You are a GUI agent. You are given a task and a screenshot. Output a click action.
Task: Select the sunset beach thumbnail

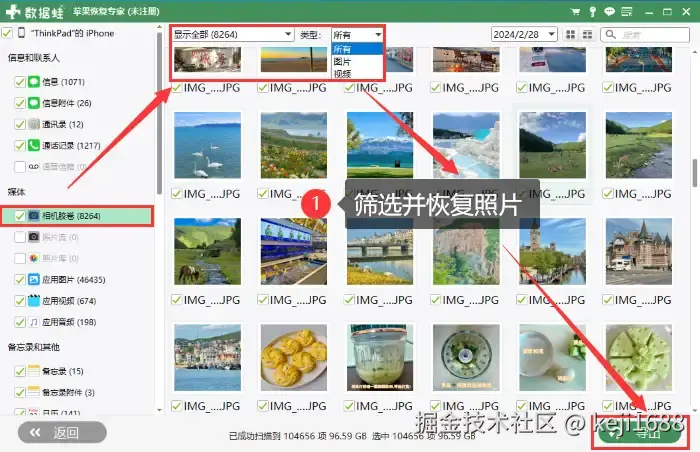(294, 59)
